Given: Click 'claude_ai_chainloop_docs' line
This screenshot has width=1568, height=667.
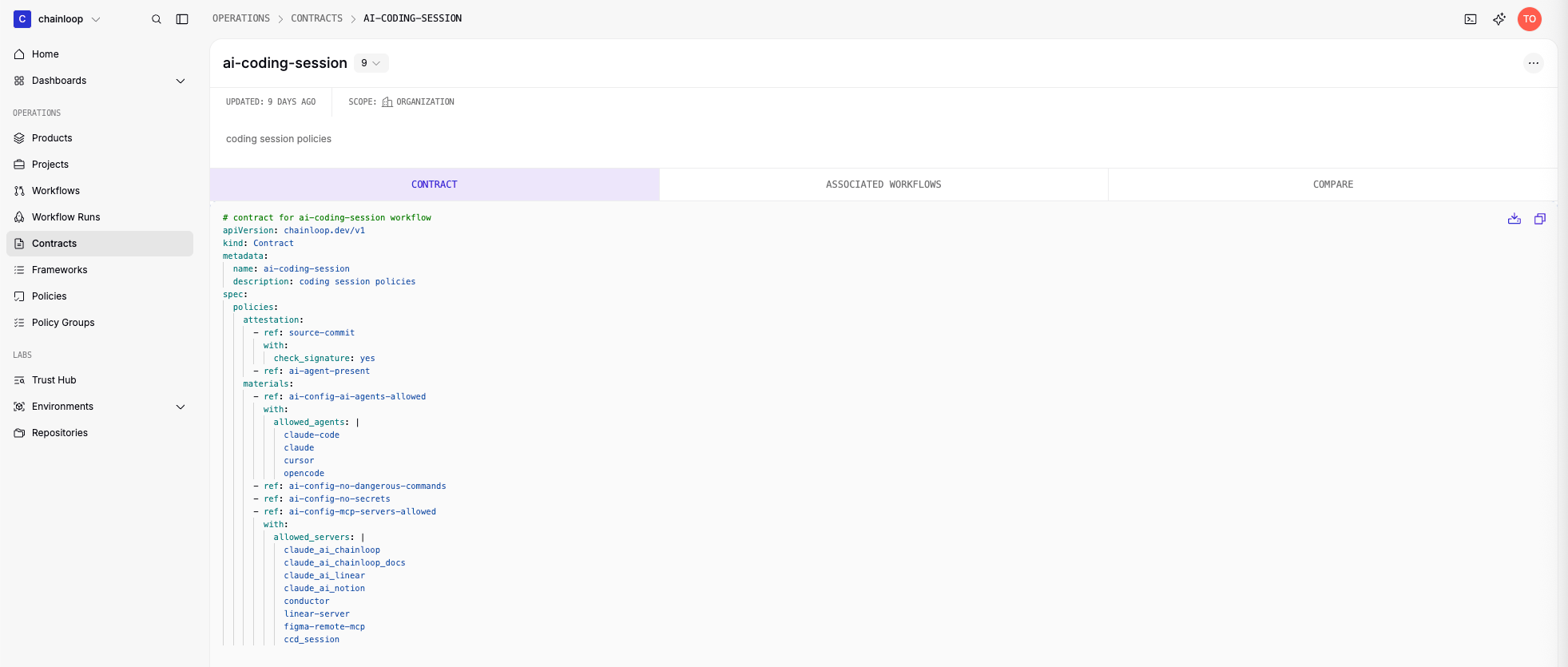Looking at the screenshot, I should click(x=344, y=563).
